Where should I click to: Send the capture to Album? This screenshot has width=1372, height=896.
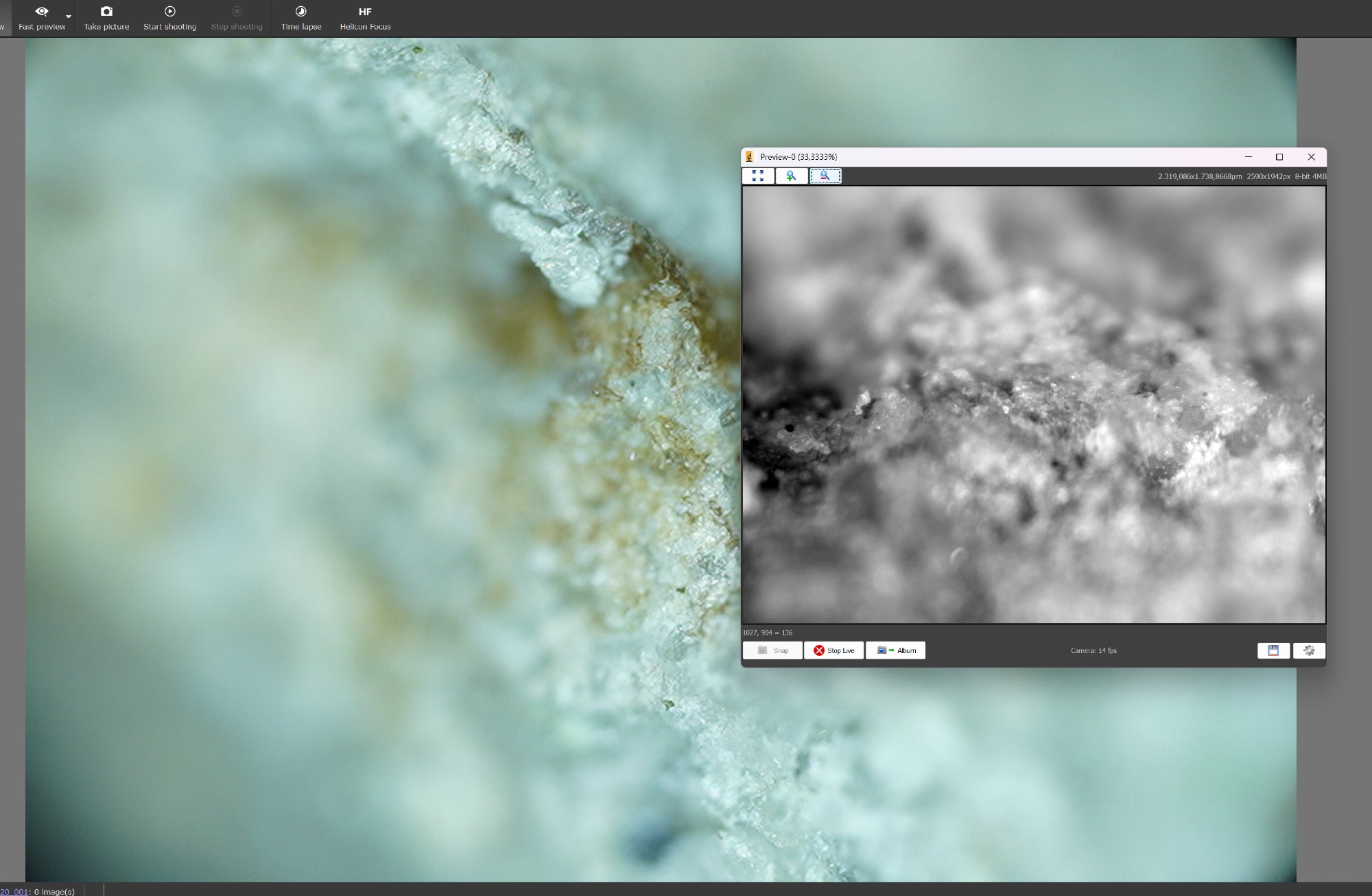(x=895, y=650)
